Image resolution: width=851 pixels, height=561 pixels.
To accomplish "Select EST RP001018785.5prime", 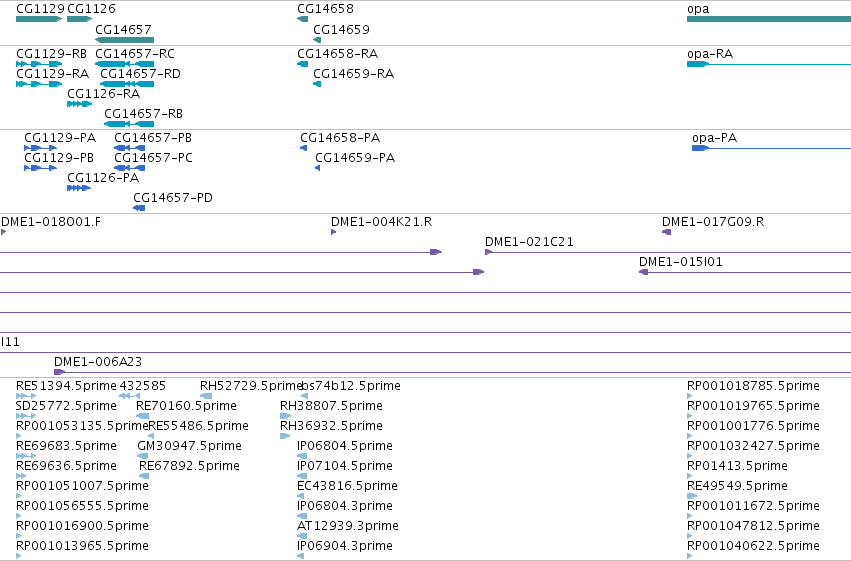I will 690,396.
